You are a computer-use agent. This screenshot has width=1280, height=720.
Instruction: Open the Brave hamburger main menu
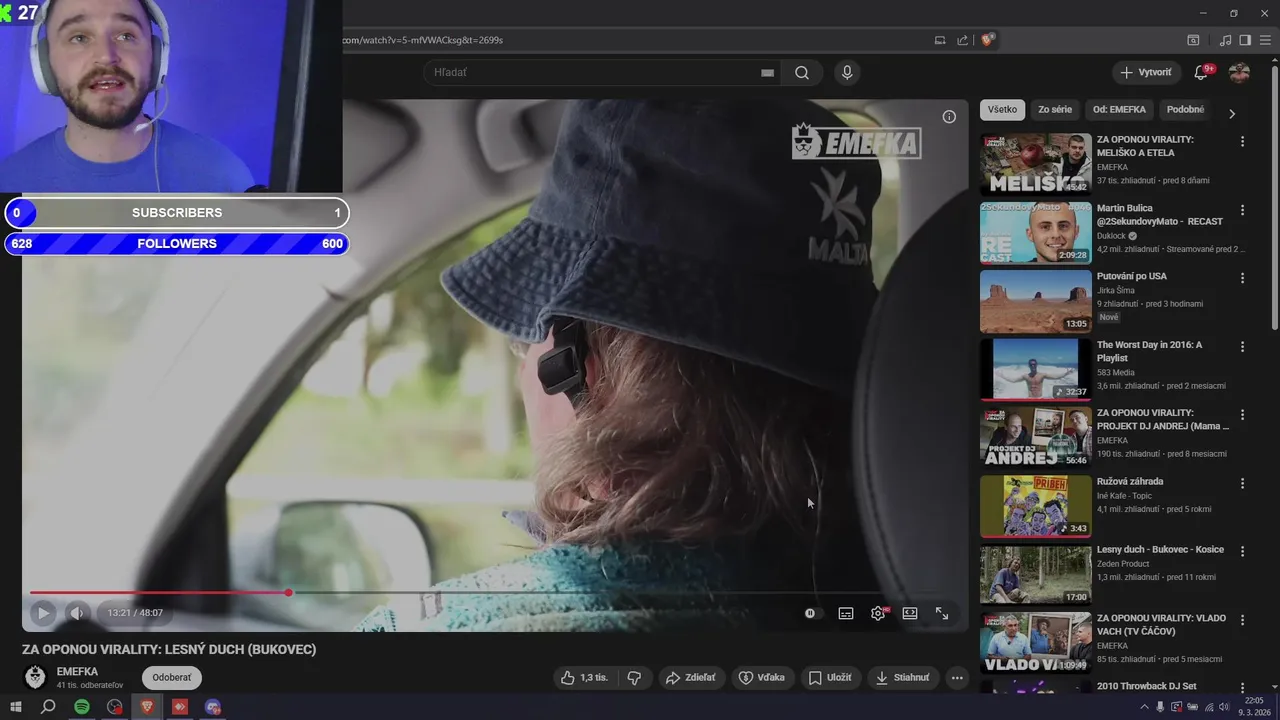(1266, 40)
